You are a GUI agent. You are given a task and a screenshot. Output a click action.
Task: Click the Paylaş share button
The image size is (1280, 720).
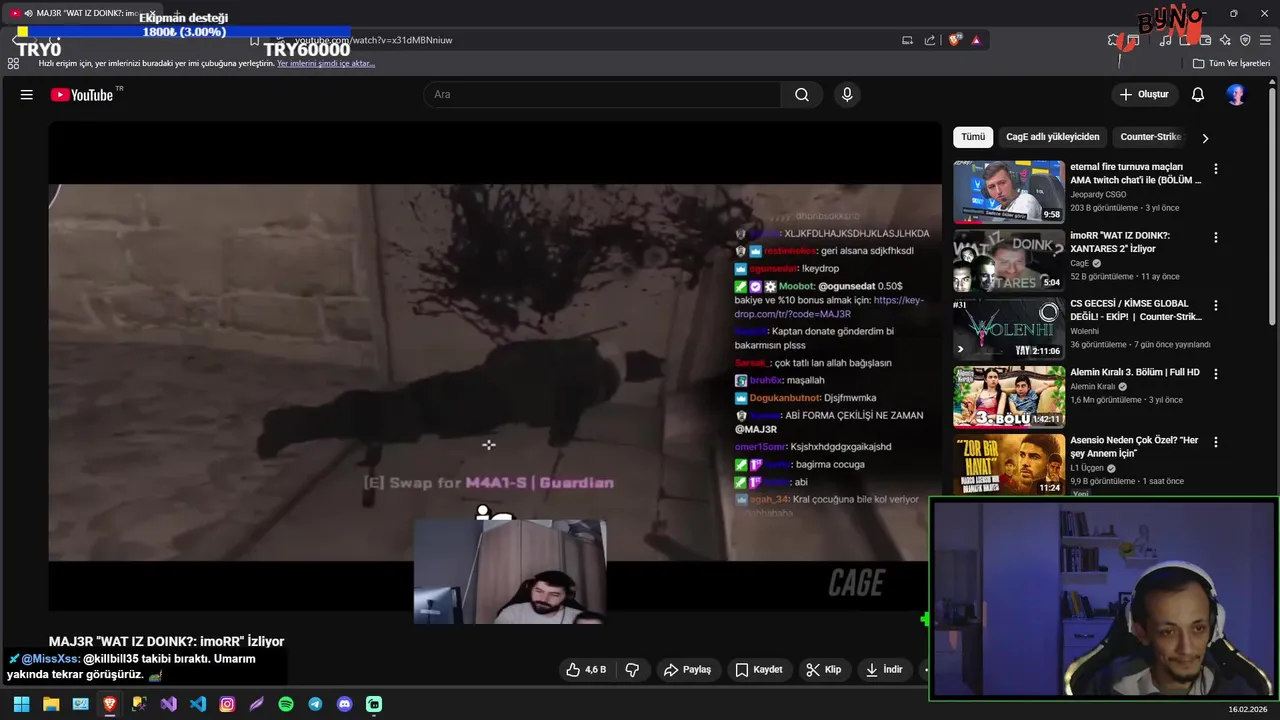[x=687, y=670]
